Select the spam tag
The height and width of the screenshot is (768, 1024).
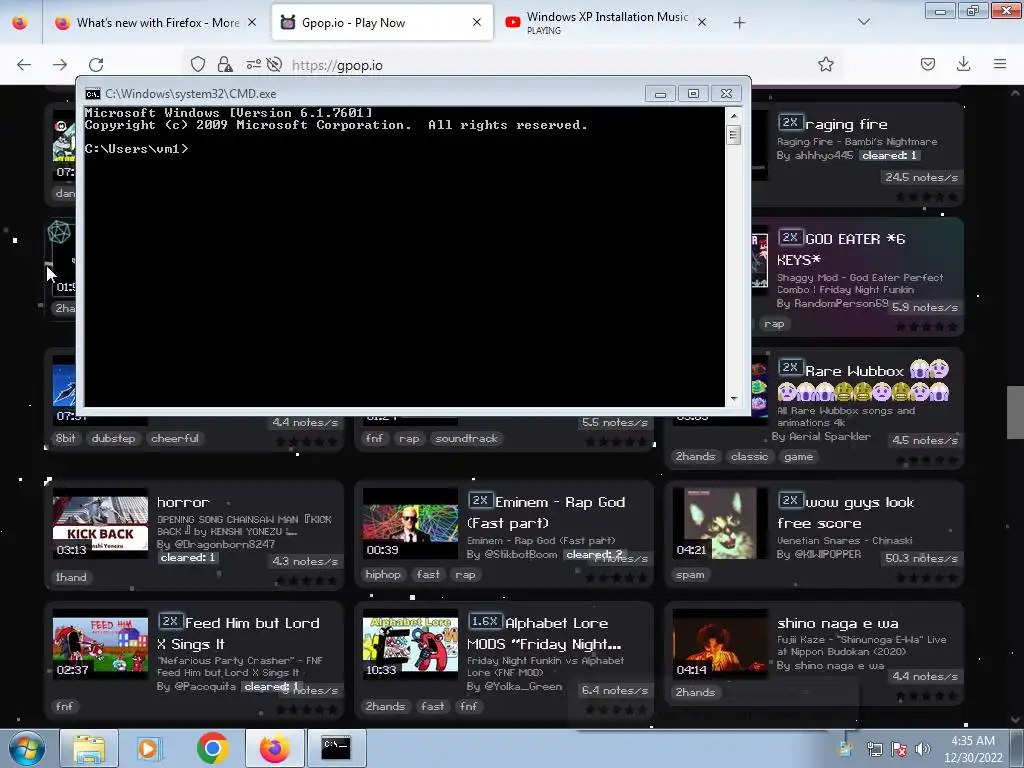click(x=690, y=575)
